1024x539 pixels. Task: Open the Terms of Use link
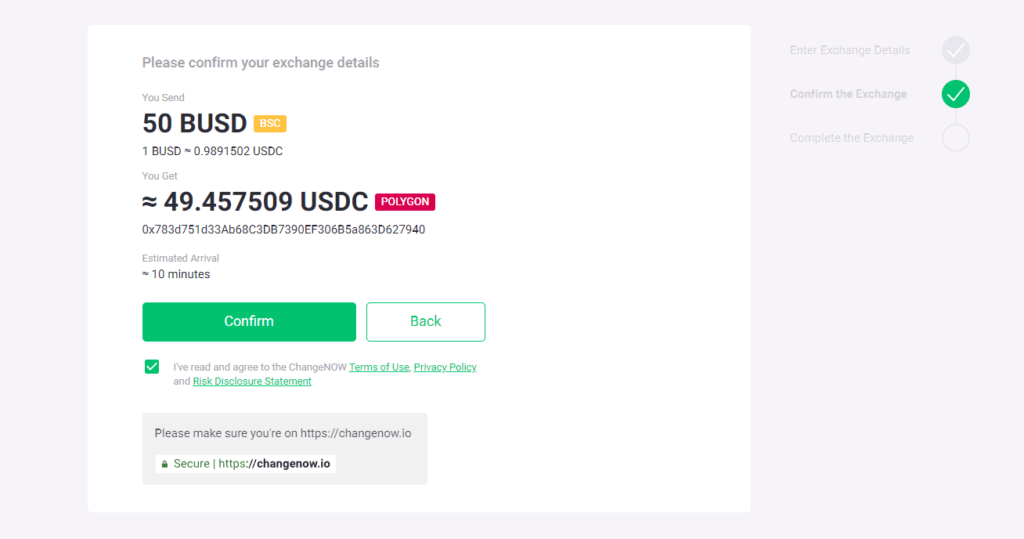click(x=379, y=367)
